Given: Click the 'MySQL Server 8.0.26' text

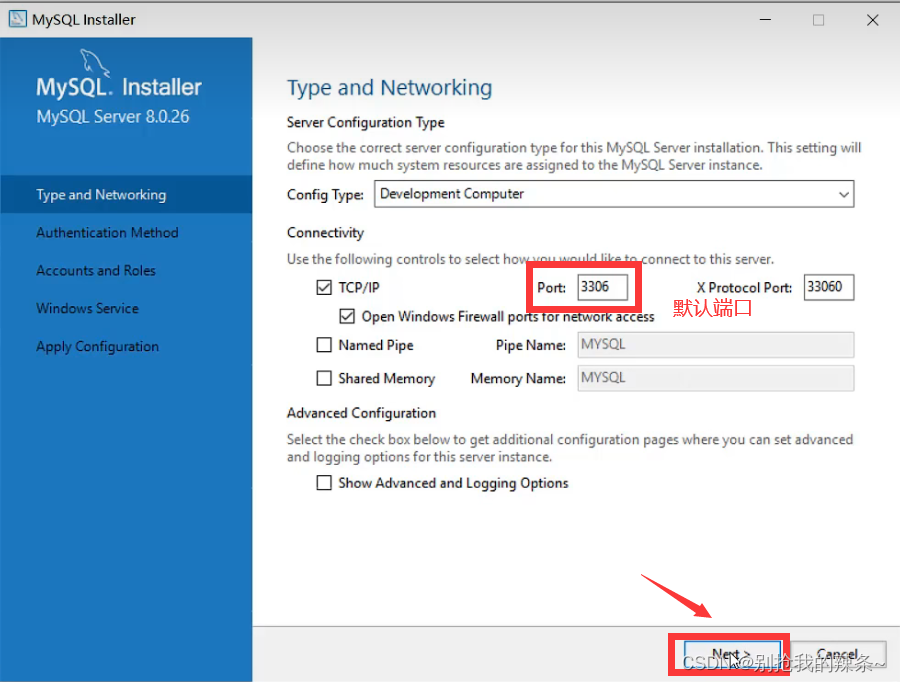Looking at the screenshot, I should click(112, 117).
